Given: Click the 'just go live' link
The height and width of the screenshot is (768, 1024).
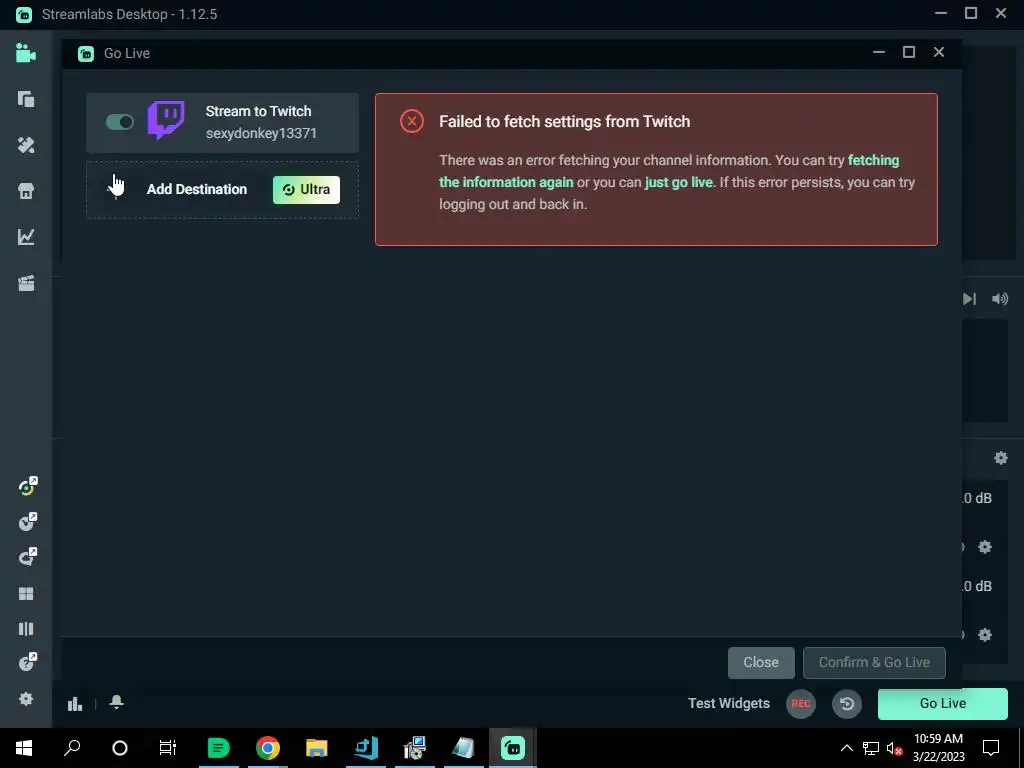Looking at the screenshot, I should pos(679,183).
